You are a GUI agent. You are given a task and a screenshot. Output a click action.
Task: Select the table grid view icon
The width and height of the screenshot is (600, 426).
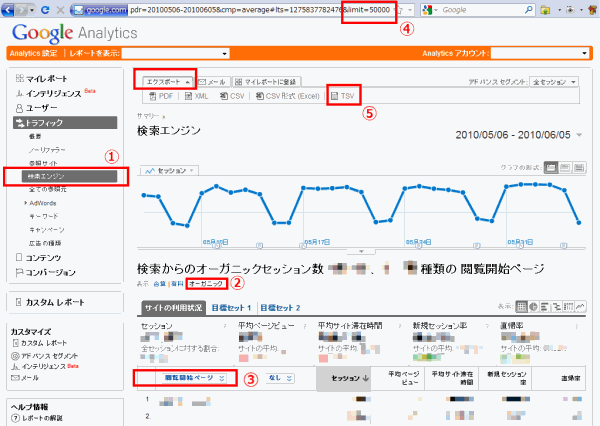pos(521,306)
